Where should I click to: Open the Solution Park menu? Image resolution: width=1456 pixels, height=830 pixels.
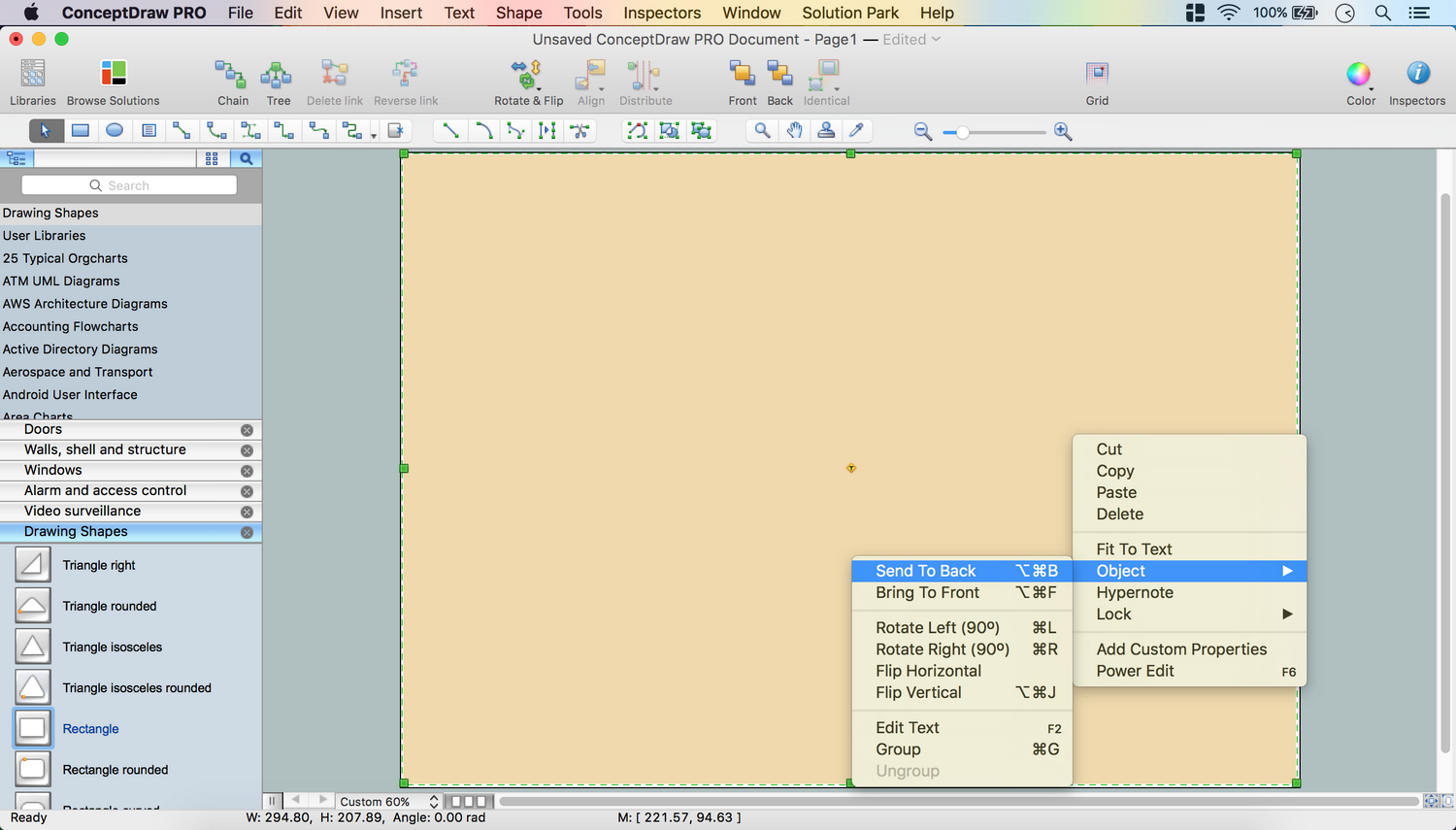(850, 13)
